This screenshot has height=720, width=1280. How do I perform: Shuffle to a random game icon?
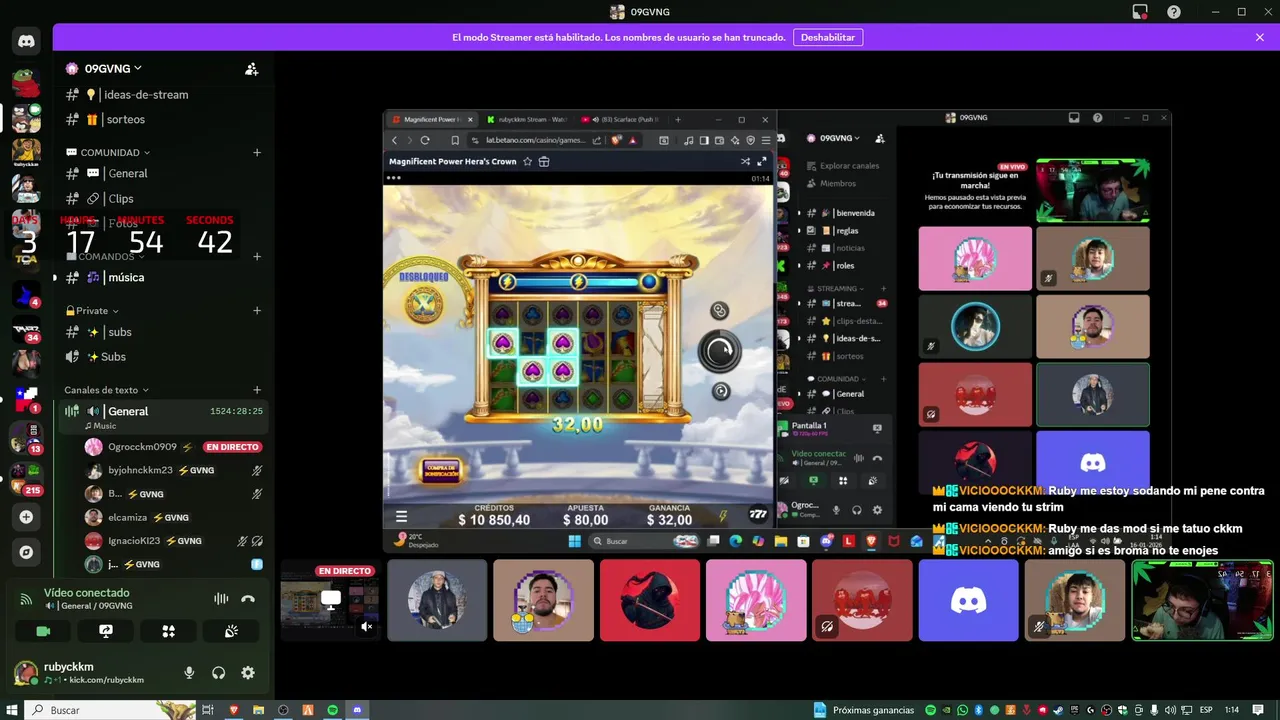pyautogui.click(x=745, y=161)
